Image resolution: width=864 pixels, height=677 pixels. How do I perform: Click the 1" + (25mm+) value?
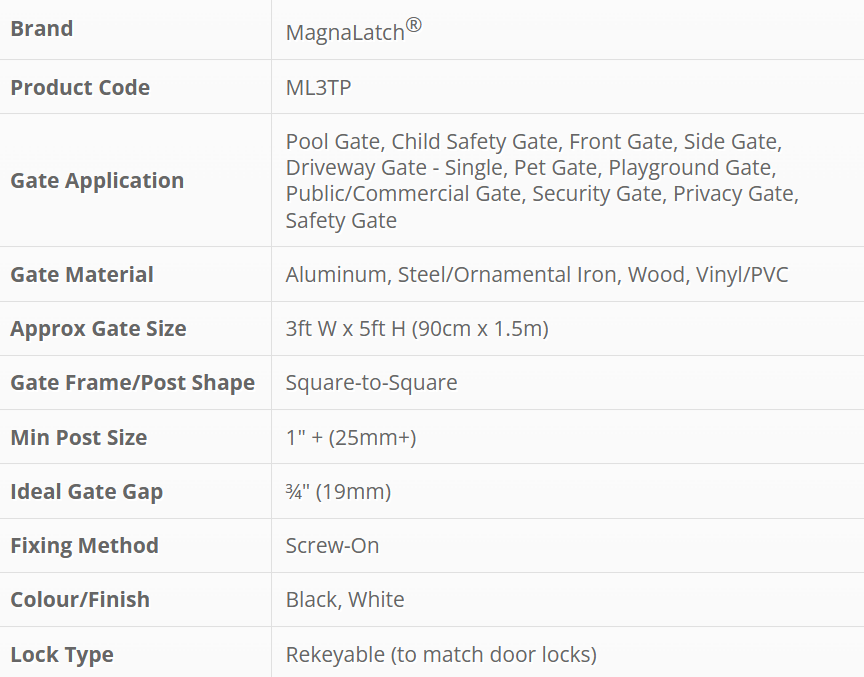[350, 437]
